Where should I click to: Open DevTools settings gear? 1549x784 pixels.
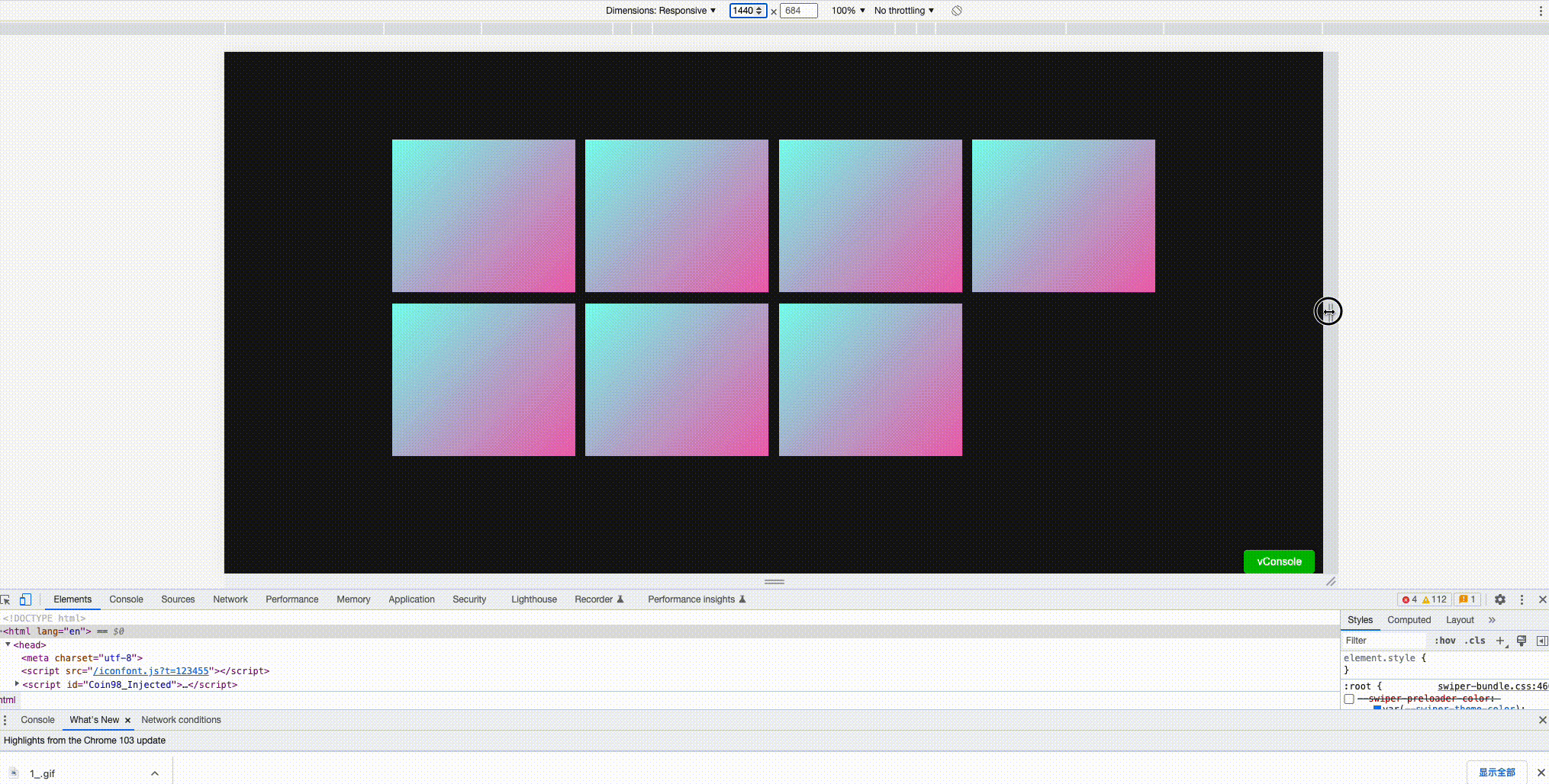pyautogui.click(x=1500, y=599)
